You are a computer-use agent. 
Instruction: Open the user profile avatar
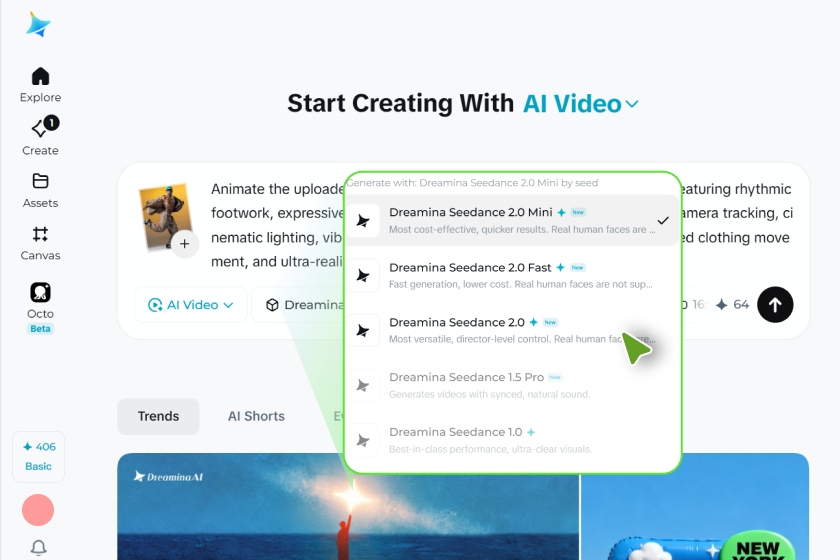[x=38, y=510]
